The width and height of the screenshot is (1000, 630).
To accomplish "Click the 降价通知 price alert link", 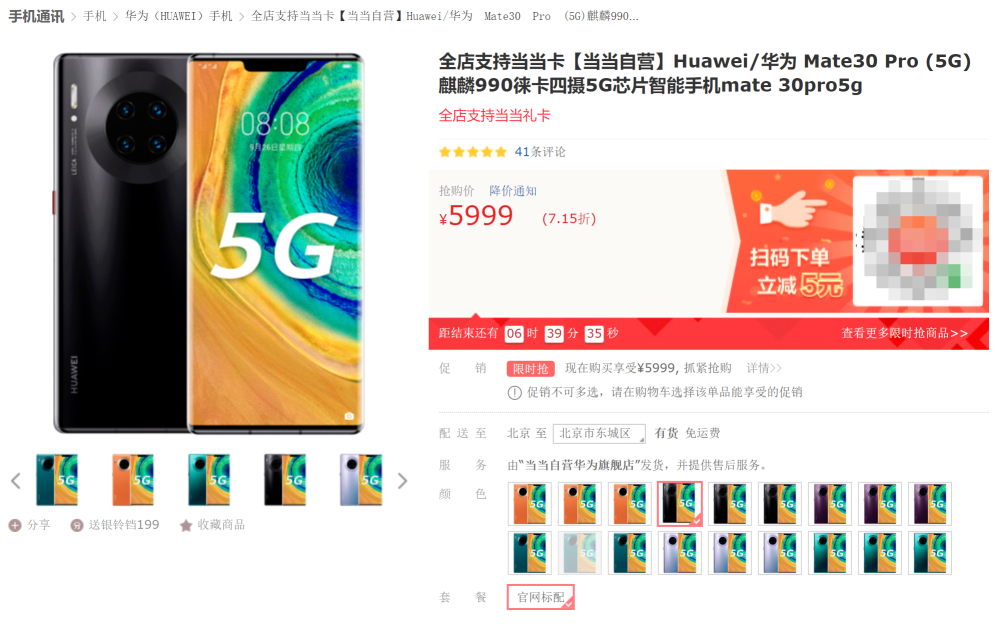I will point(513,191).
